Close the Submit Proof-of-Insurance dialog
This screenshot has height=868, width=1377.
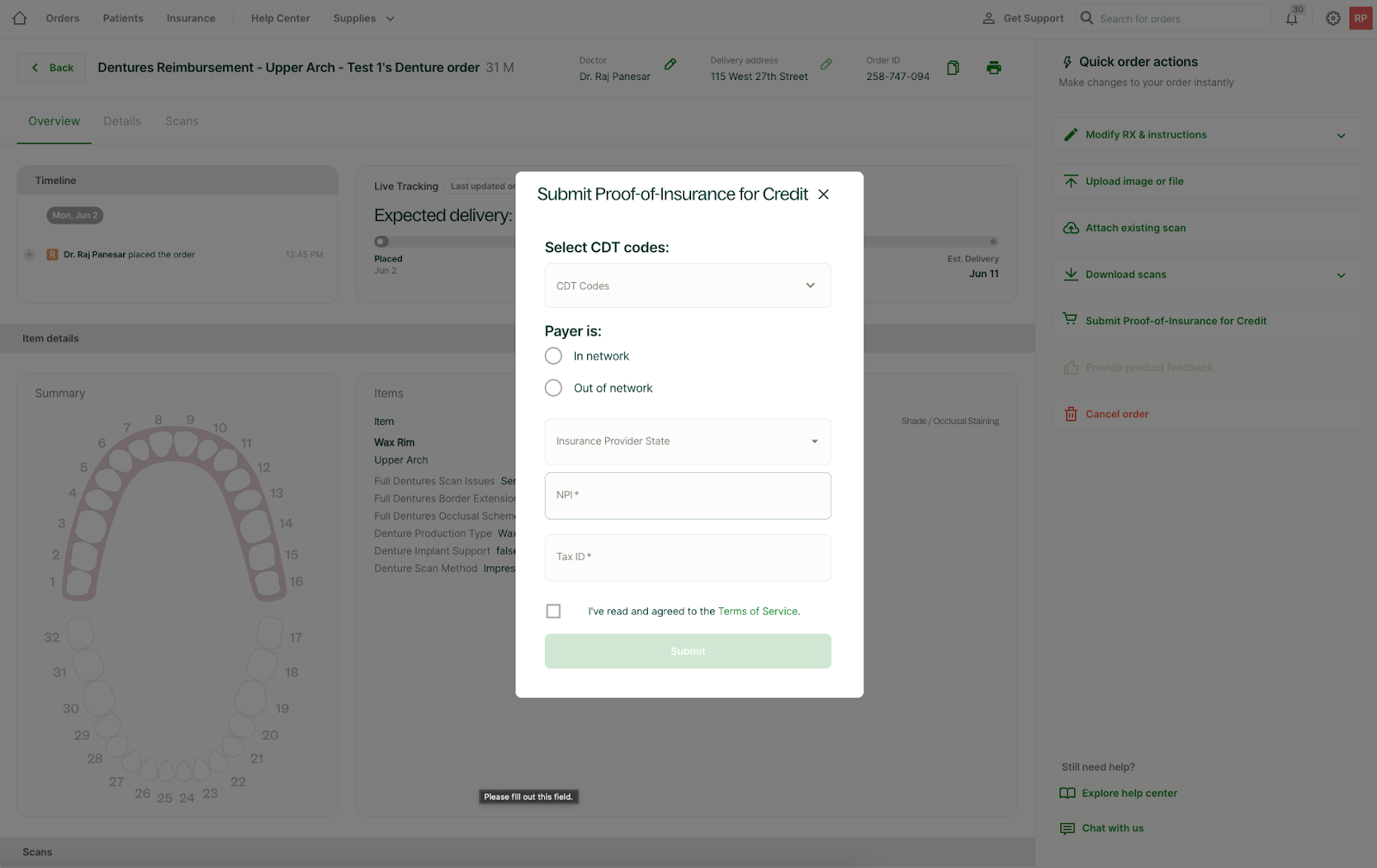point(824,194)
